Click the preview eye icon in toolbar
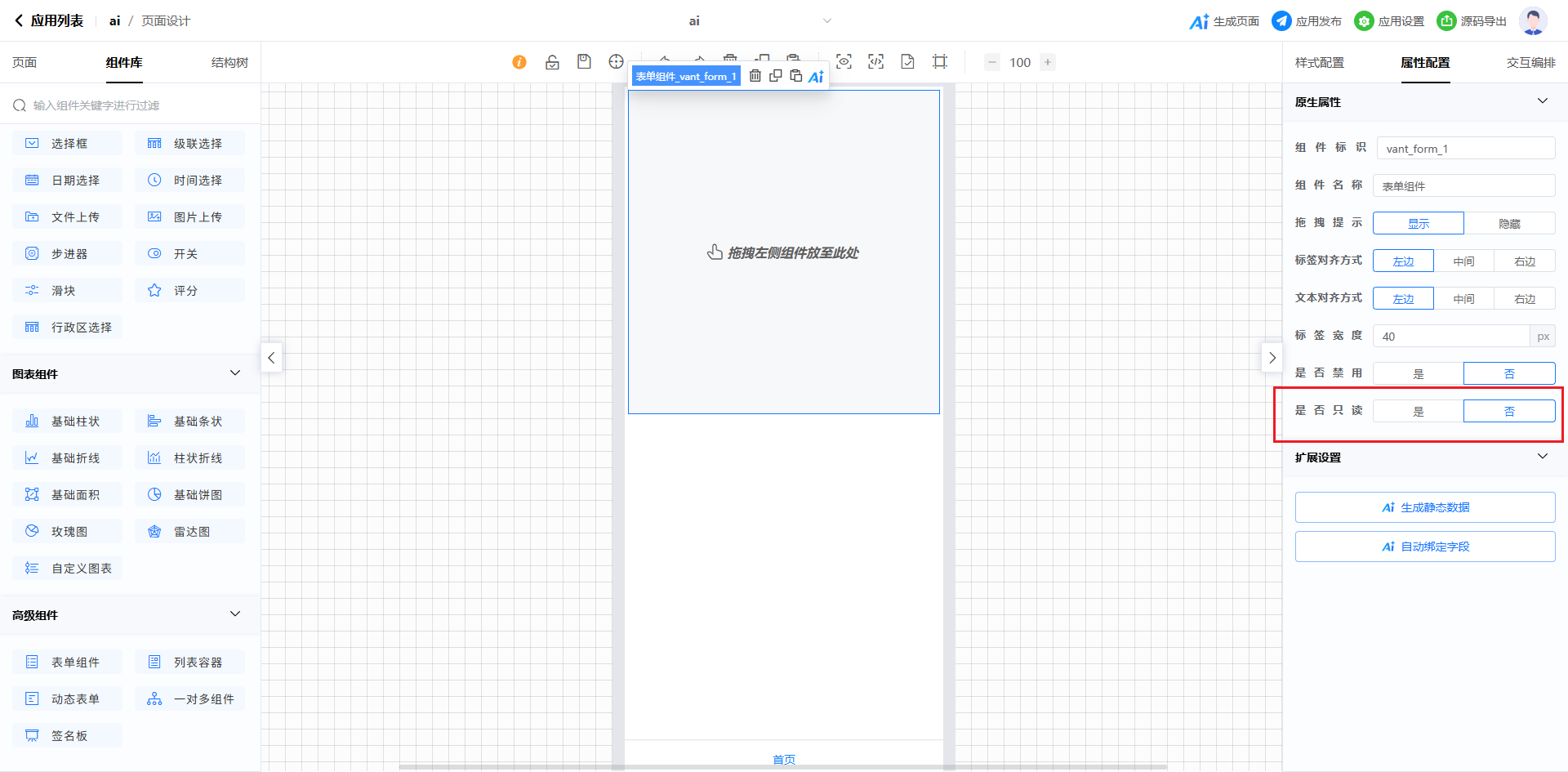Viewport: 1568px width, 772px height. click(x=844, y=62)
